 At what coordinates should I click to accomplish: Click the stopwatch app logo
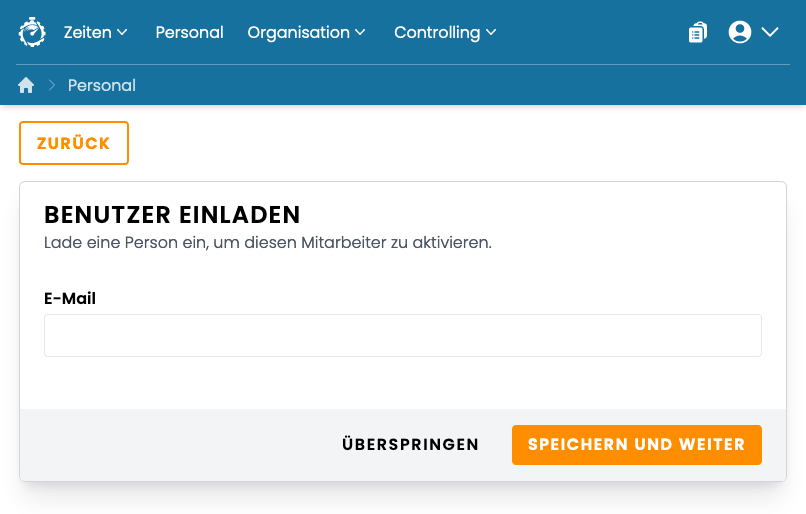[x=32, y=32]
